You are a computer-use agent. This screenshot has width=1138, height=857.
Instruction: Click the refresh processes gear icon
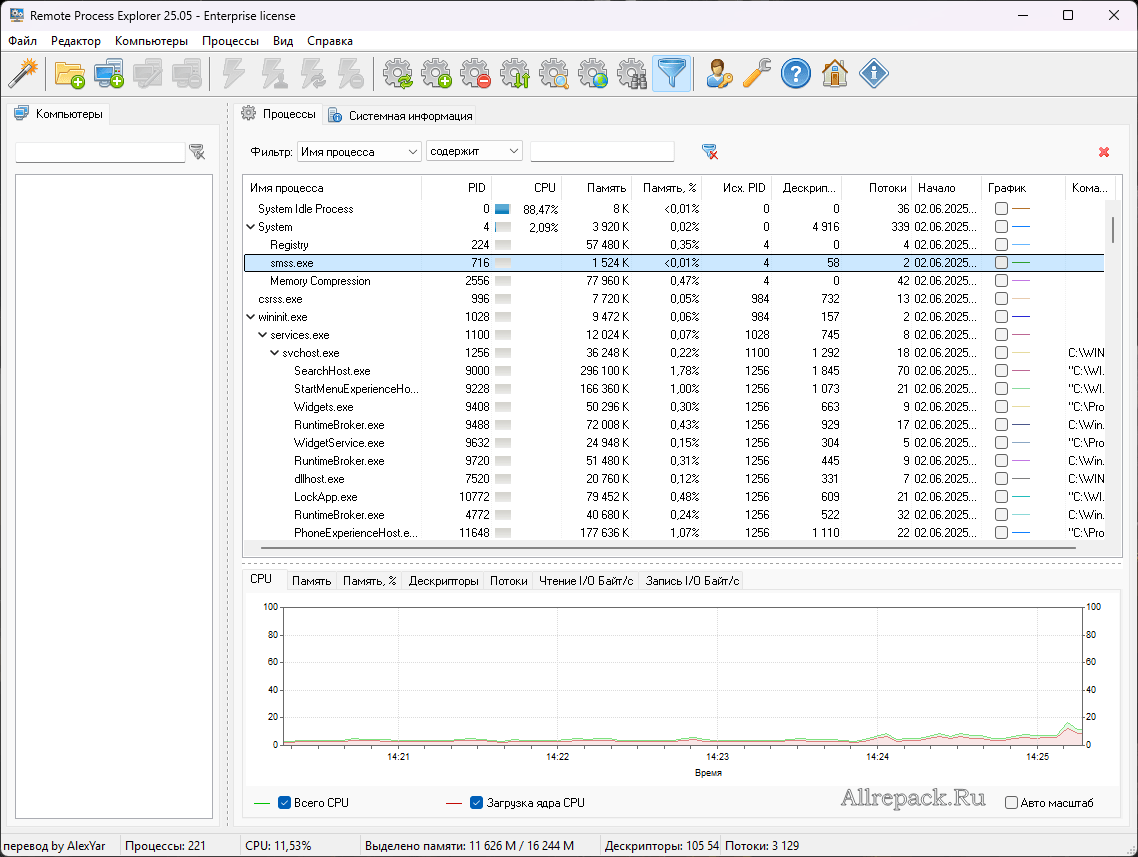[398, 73]
